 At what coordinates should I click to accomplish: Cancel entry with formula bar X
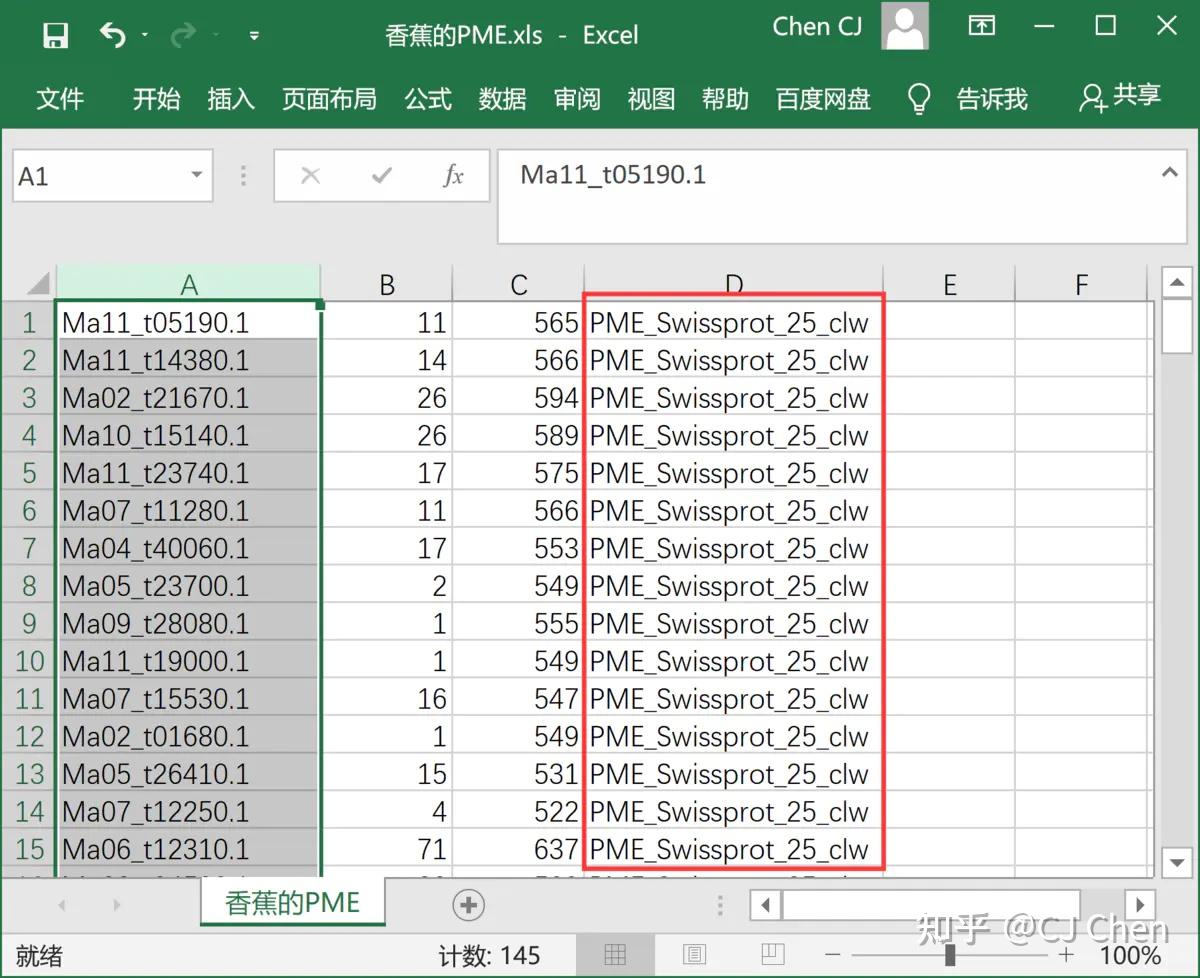point(310,174)
